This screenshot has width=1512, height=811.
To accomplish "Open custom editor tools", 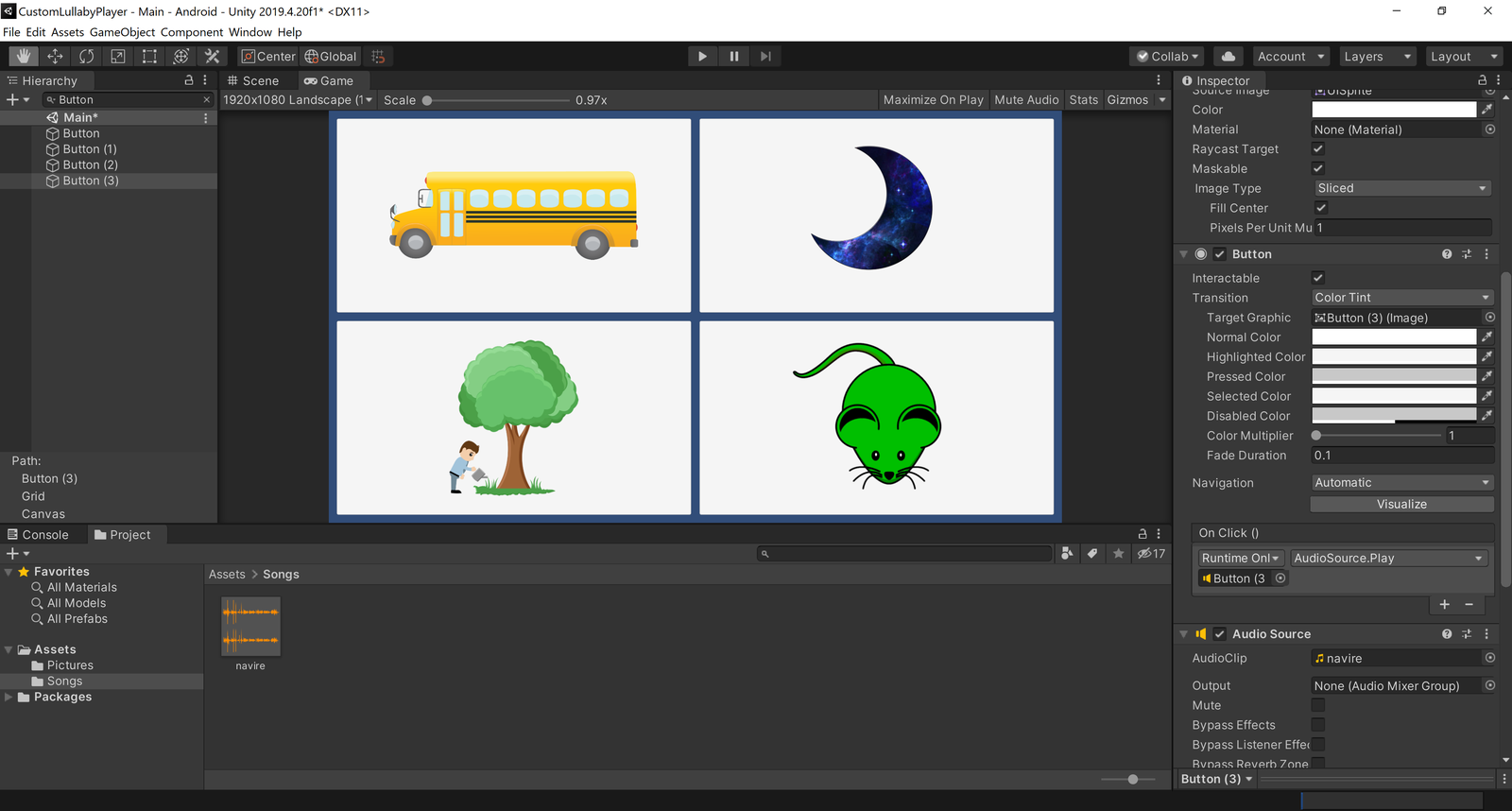I will coord(213,57).
